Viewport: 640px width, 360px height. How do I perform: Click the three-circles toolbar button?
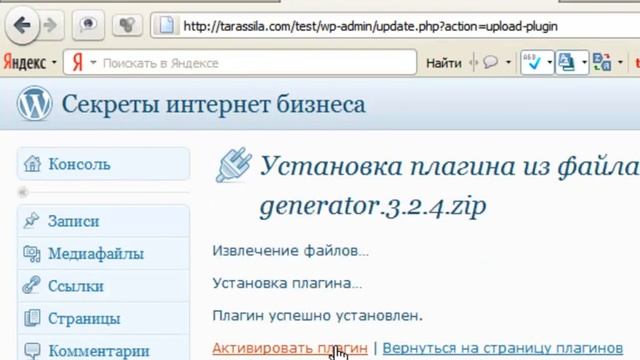click(x=127, y=25)
